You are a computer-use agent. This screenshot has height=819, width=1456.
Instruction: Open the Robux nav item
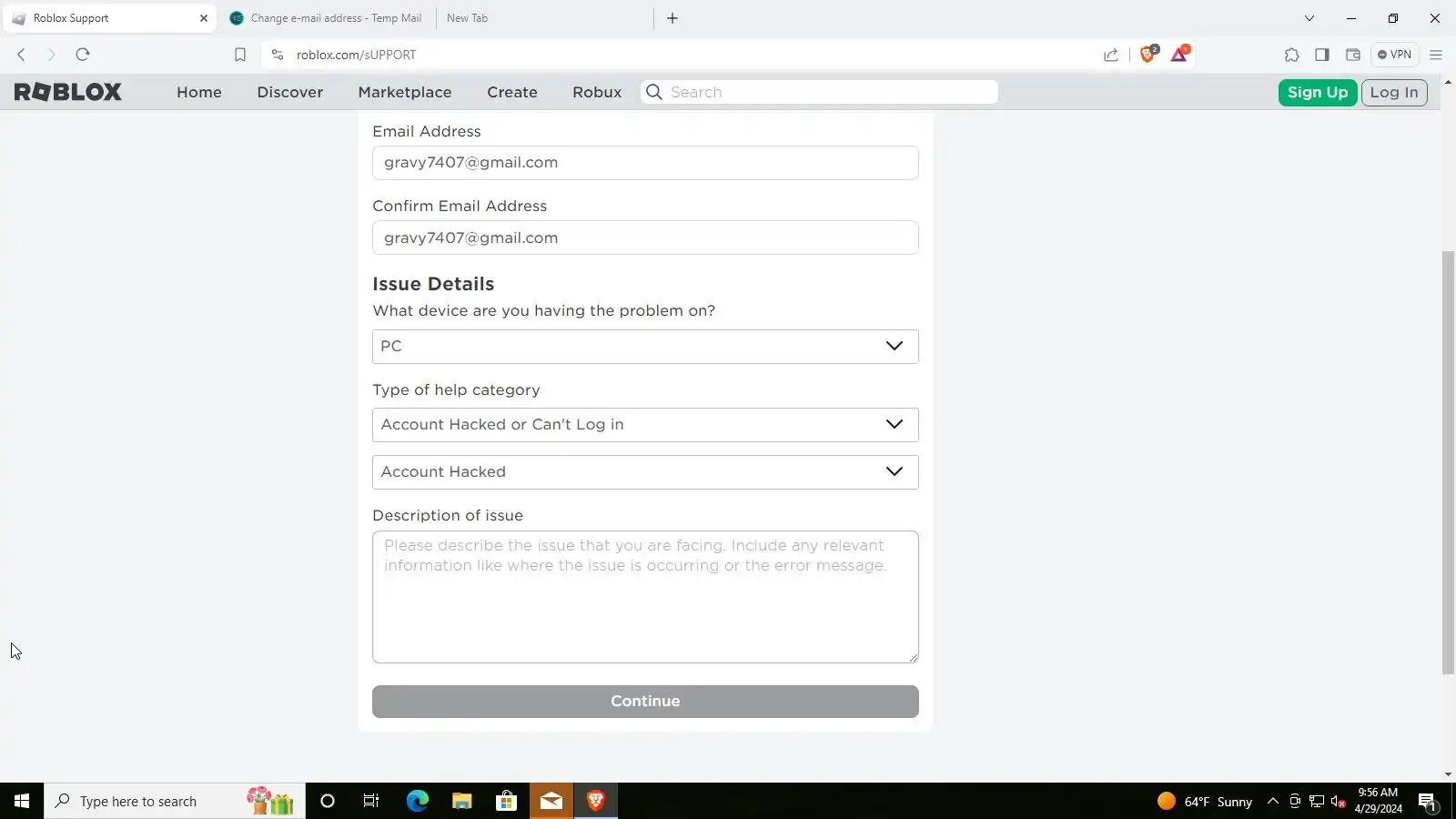click(x=597, y=92)
